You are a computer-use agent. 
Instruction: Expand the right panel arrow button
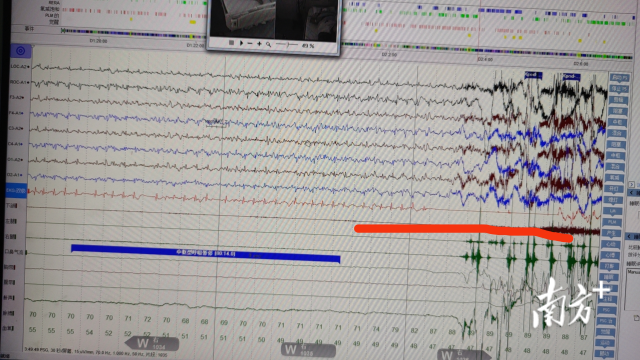[x=631, y=184]
